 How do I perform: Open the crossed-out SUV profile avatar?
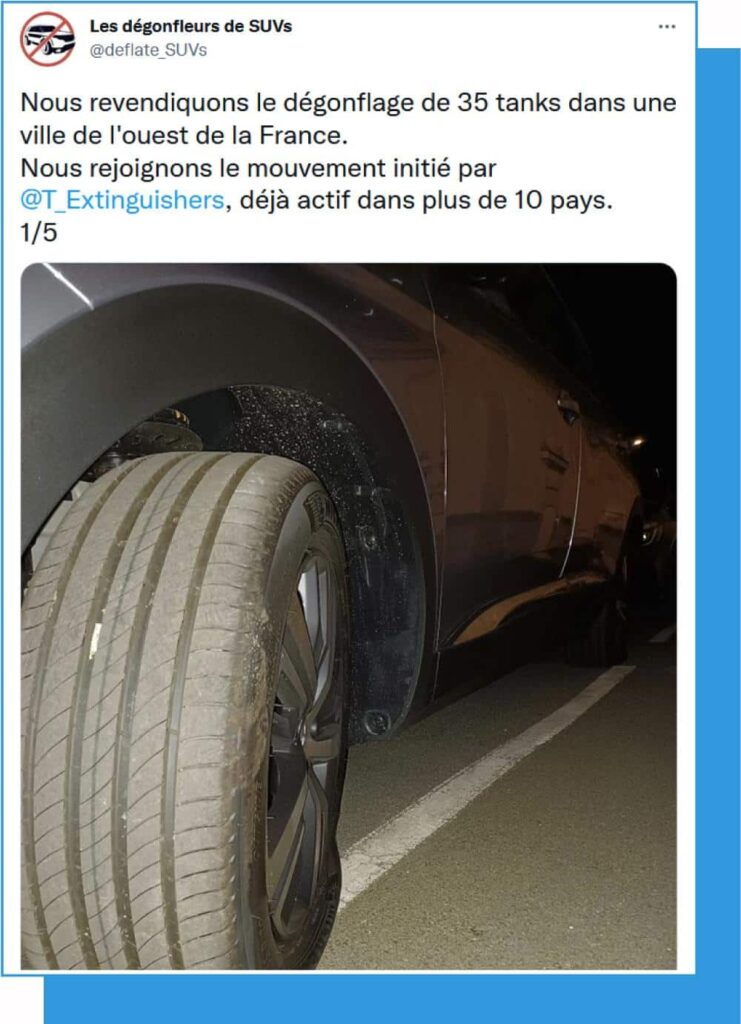(48, 39)
